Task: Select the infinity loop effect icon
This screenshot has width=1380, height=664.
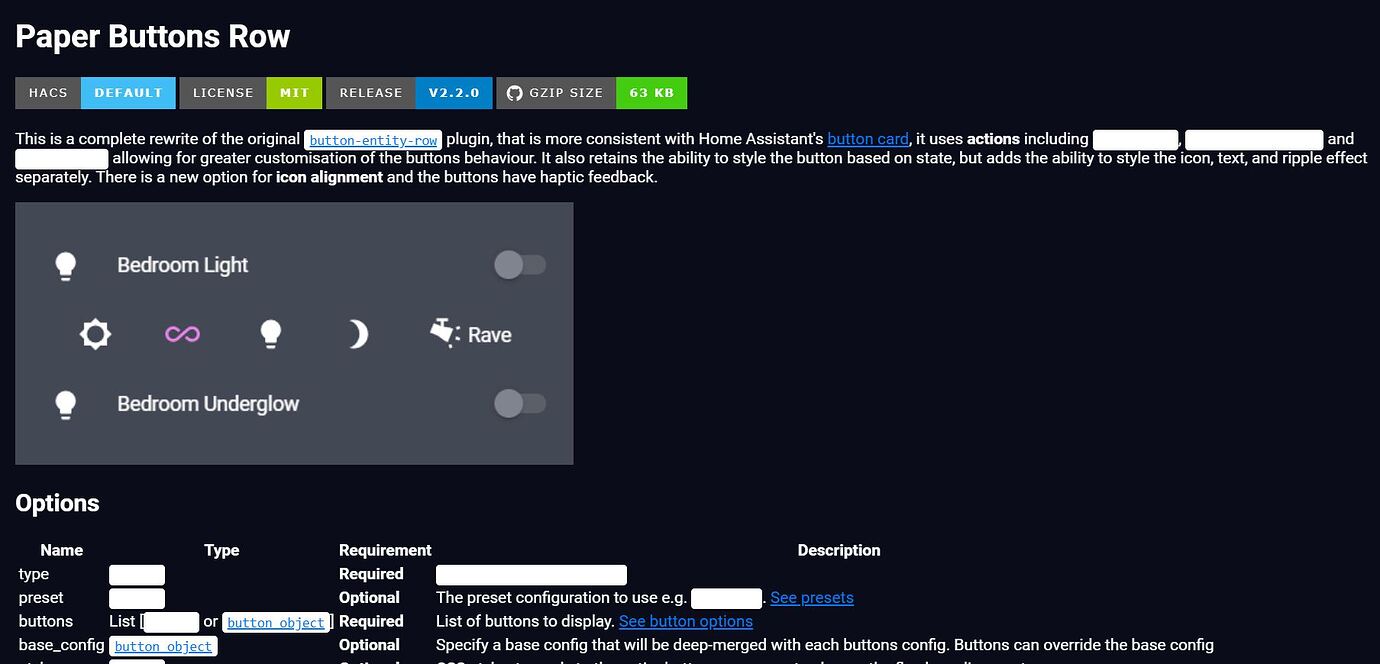Action: coord(182,334)
